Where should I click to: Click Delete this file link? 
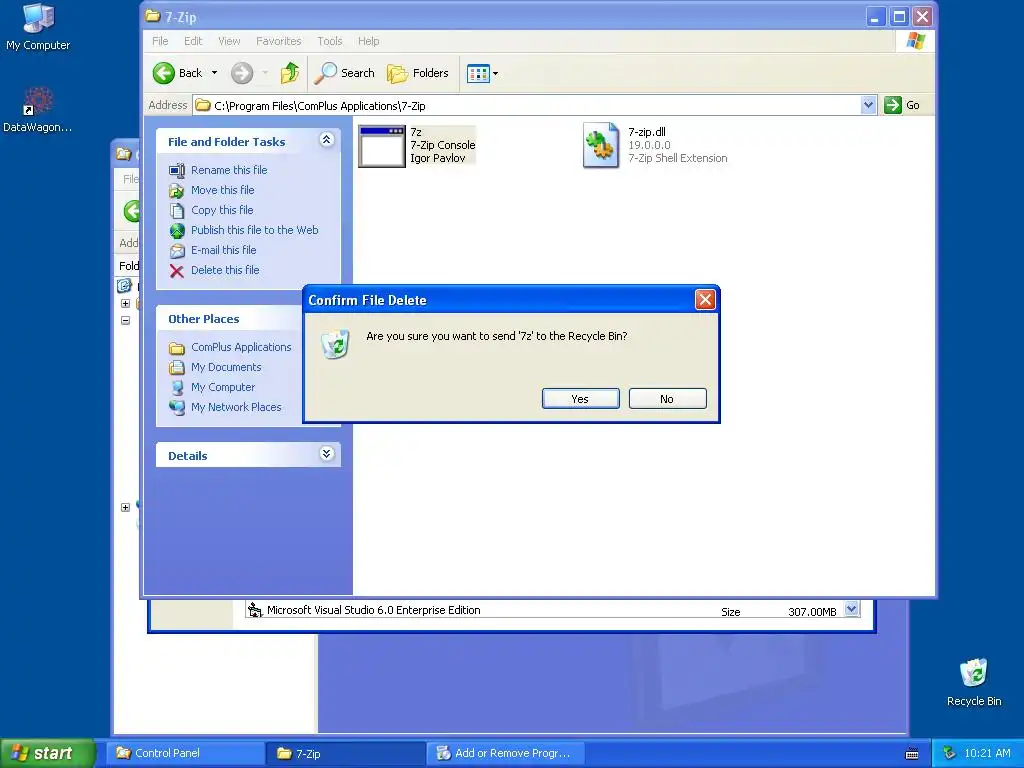coord(225,270)
